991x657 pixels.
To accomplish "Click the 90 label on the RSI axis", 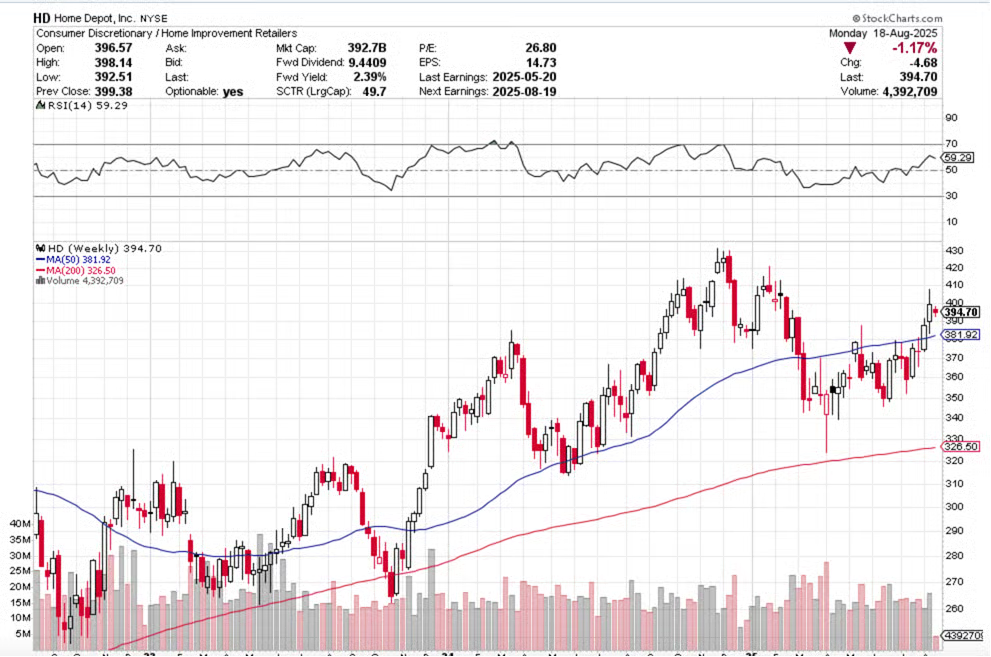I will (951, 118).
